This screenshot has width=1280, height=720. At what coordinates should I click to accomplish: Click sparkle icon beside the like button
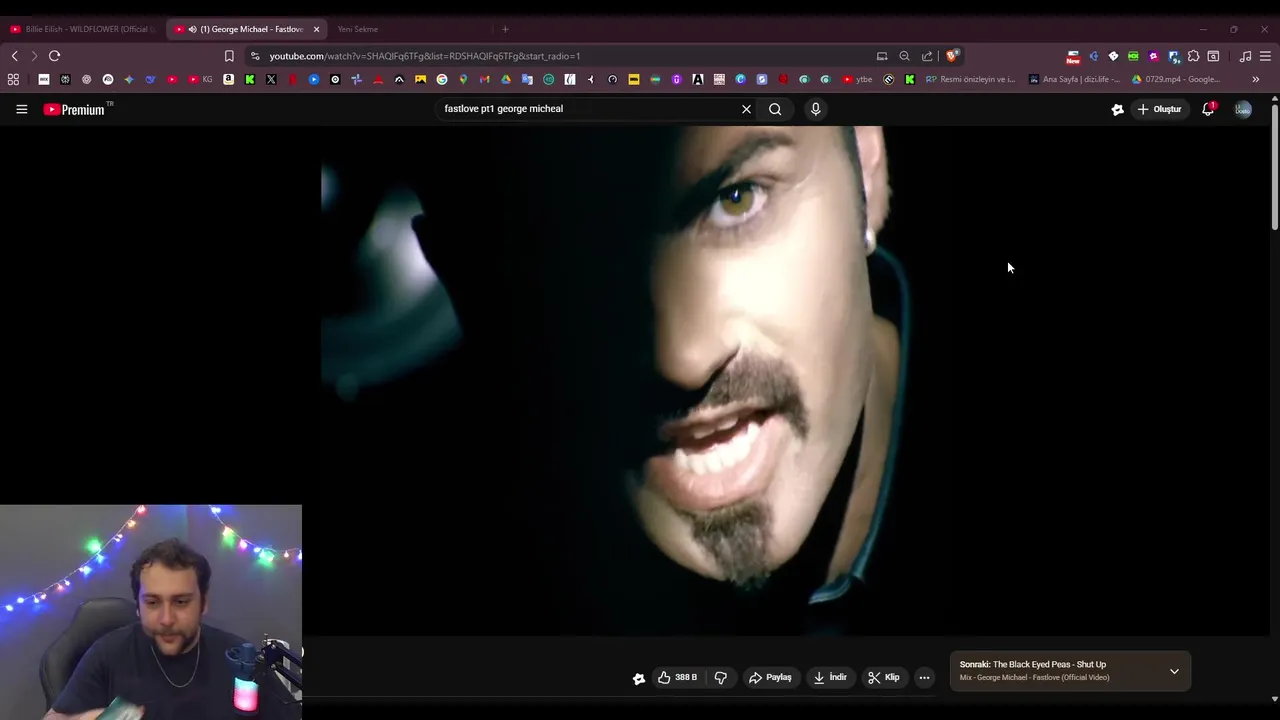coord(639,679)
